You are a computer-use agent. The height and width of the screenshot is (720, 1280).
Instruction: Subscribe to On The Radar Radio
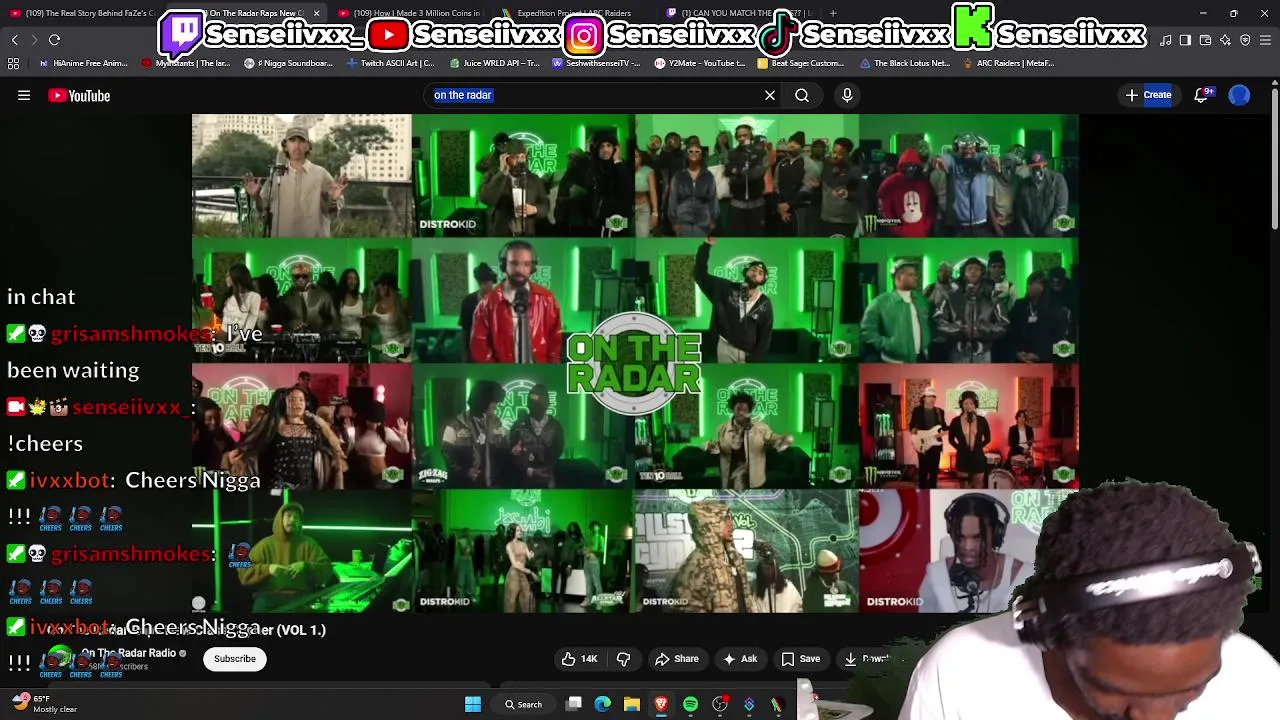[x=235, y=659]
